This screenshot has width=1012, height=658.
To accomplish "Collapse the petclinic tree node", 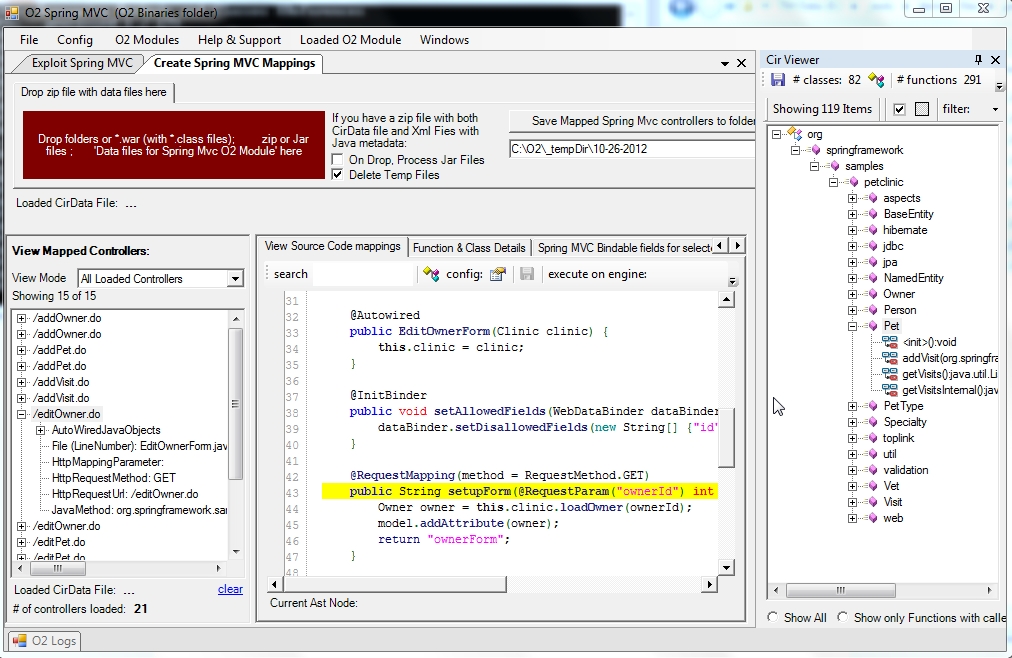I will tap(834, 183).
